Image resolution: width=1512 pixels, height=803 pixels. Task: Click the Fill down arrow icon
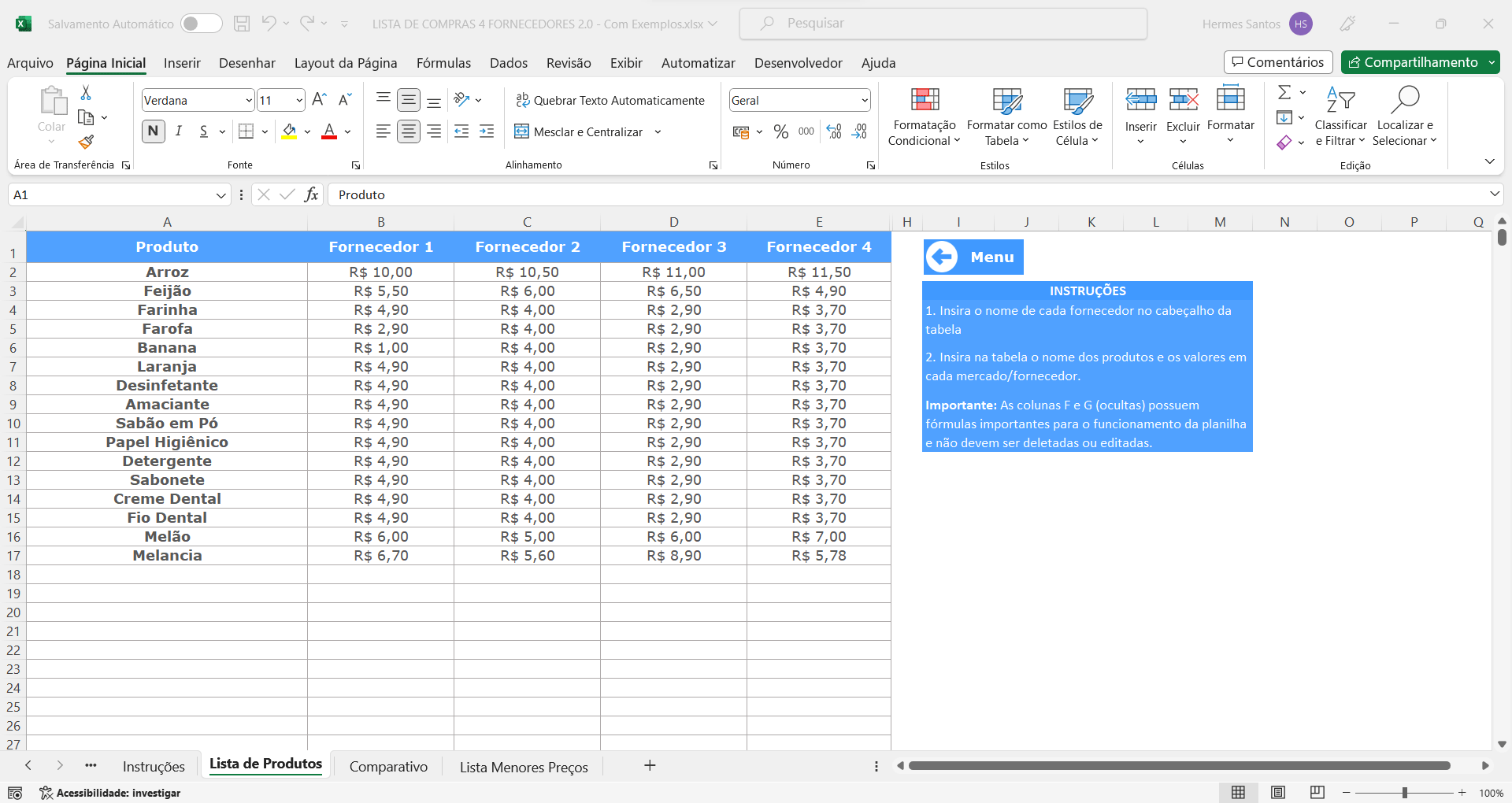tap(1284, 117)
